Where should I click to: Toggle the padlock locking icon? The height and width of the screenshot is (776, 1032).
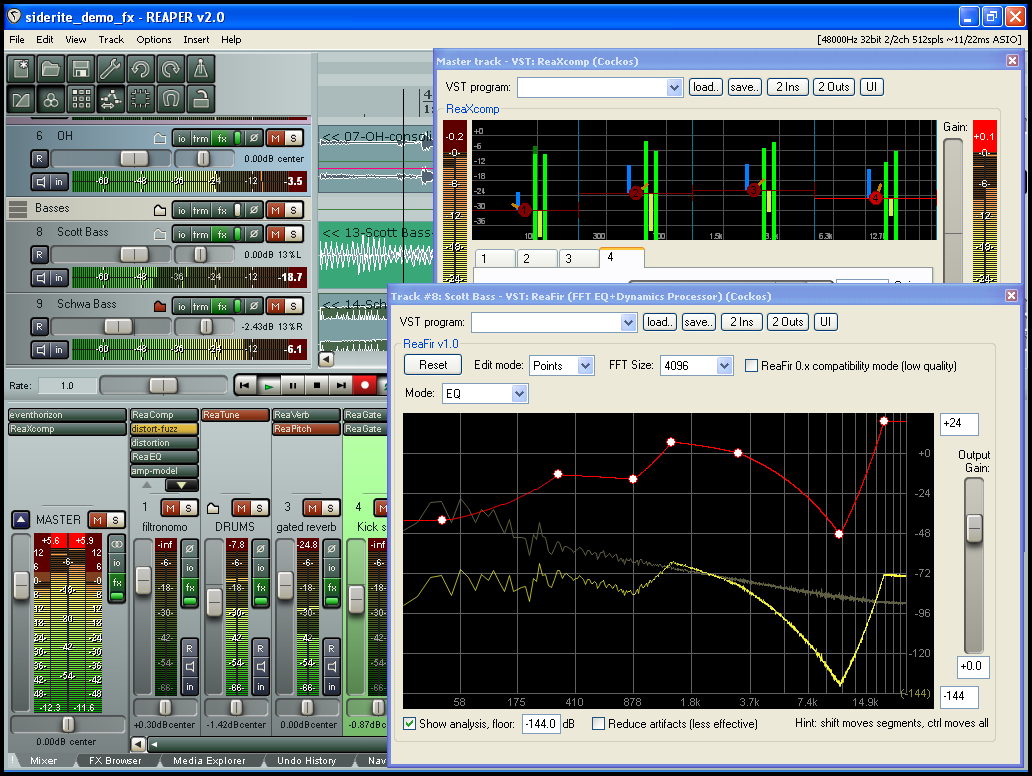201,98
